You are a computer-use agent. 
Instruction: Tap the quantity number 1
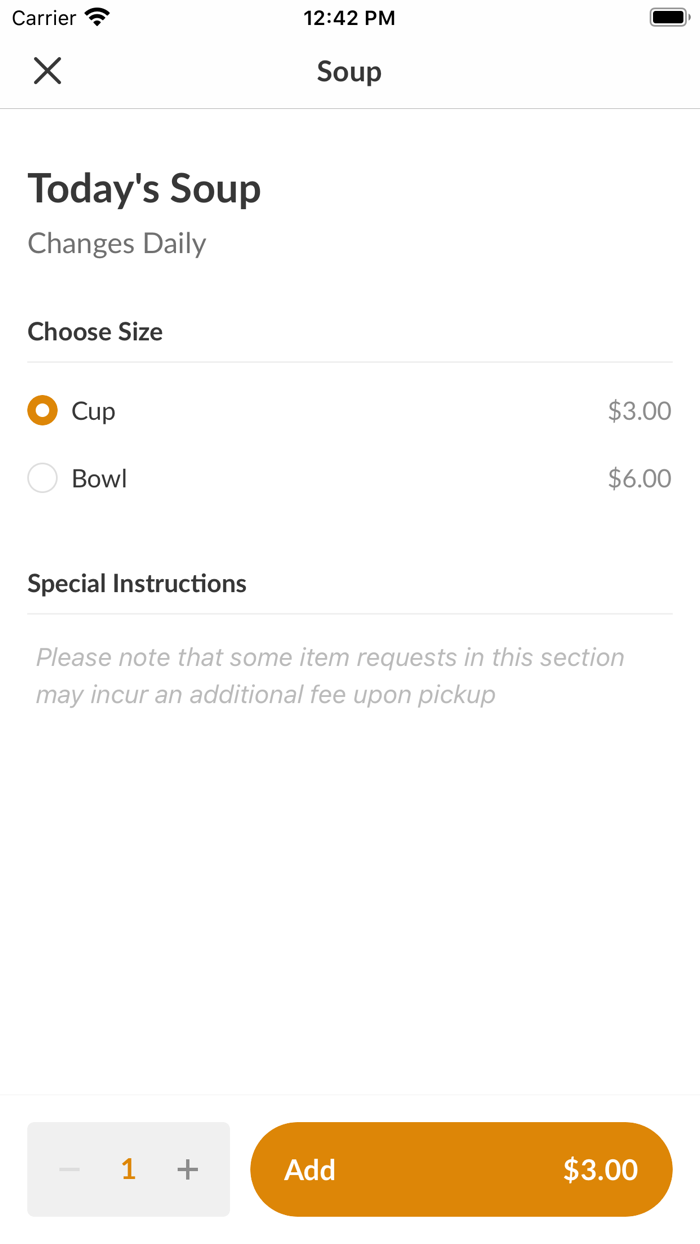(128, 1169)
